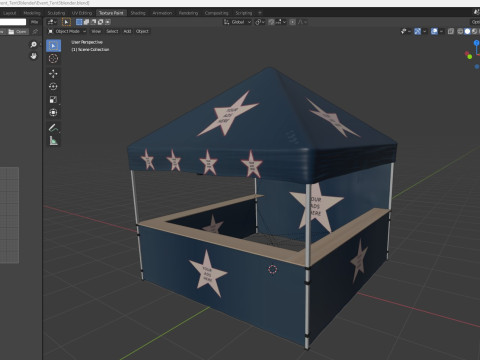Activate the 3D Cursor tool
Viewport: 480px width, 360px height.
coord(53,59)
